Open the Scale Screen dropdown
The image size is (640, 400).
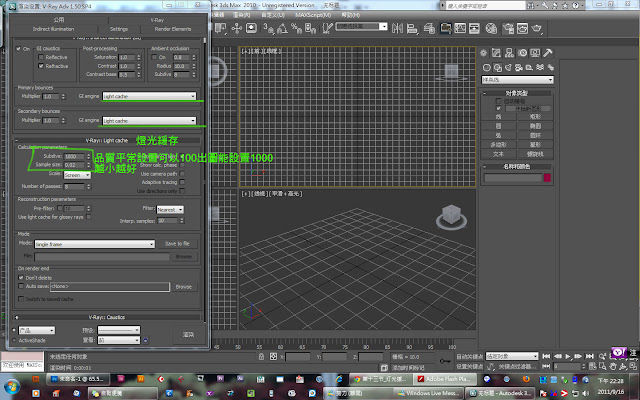77,175
